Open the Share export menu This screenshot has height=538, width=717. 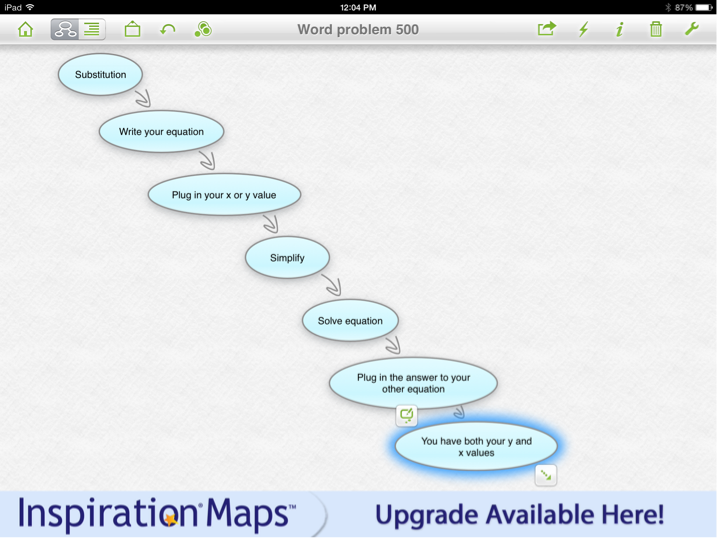tap(546, 29)
